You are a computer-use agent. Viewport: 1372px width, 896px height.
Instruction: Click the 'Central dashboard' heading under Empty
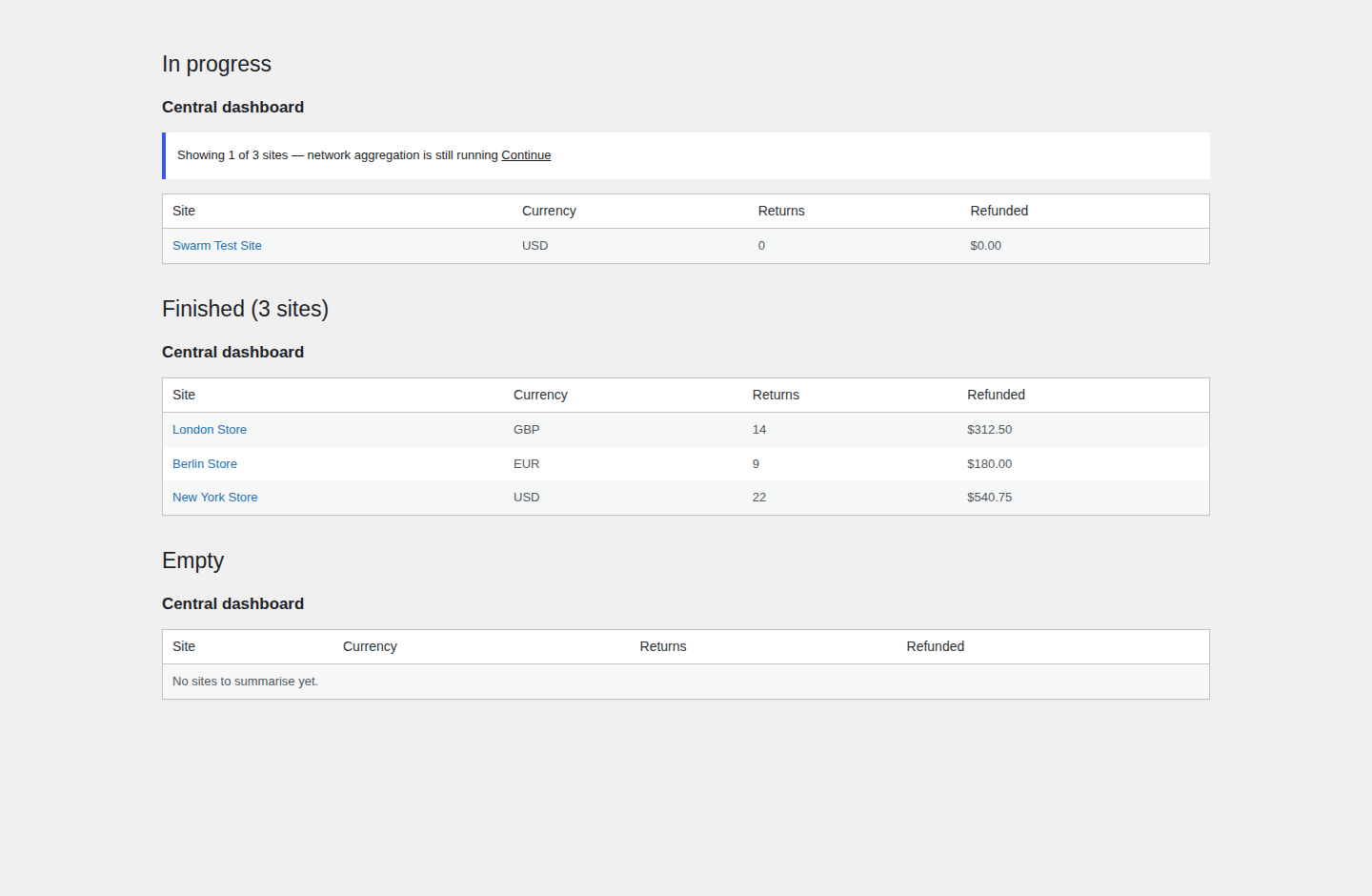(x=233, y=604)
